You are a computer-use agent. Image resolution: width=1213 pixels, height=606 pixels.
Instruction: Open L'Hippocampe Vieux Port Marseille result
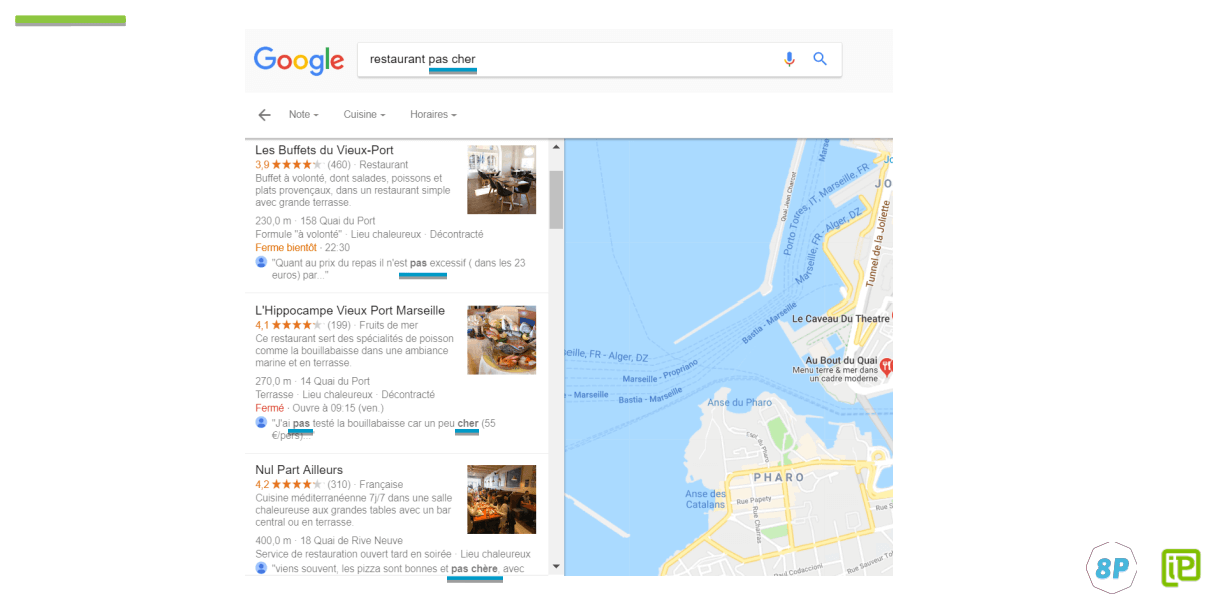(x=350, y=310)
